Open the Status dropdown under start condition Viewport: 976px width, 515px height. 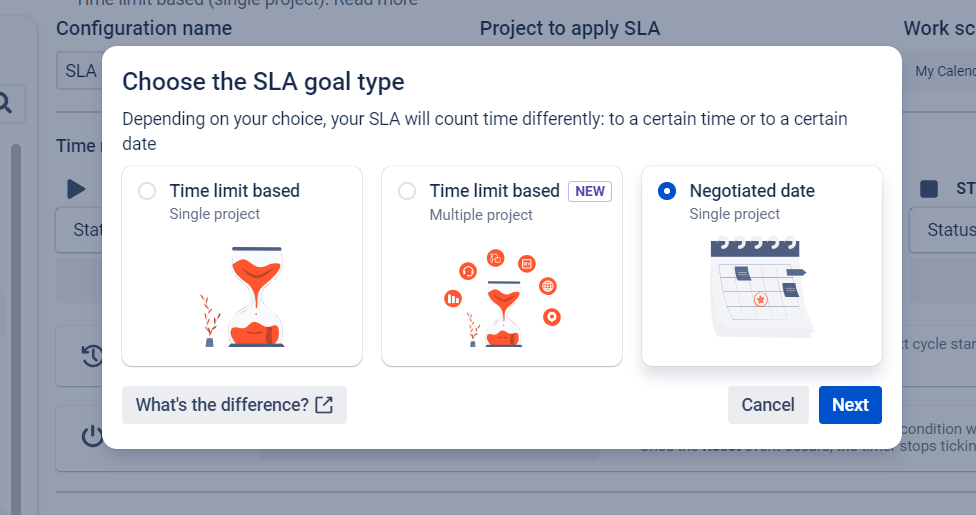pos(80,230)
